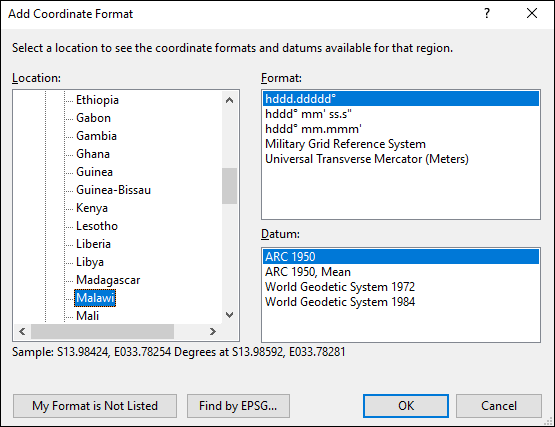This screenshot has width=555, height=427.
Task: Choose Ghana from the Location tree
Action: tap(93, 154)
